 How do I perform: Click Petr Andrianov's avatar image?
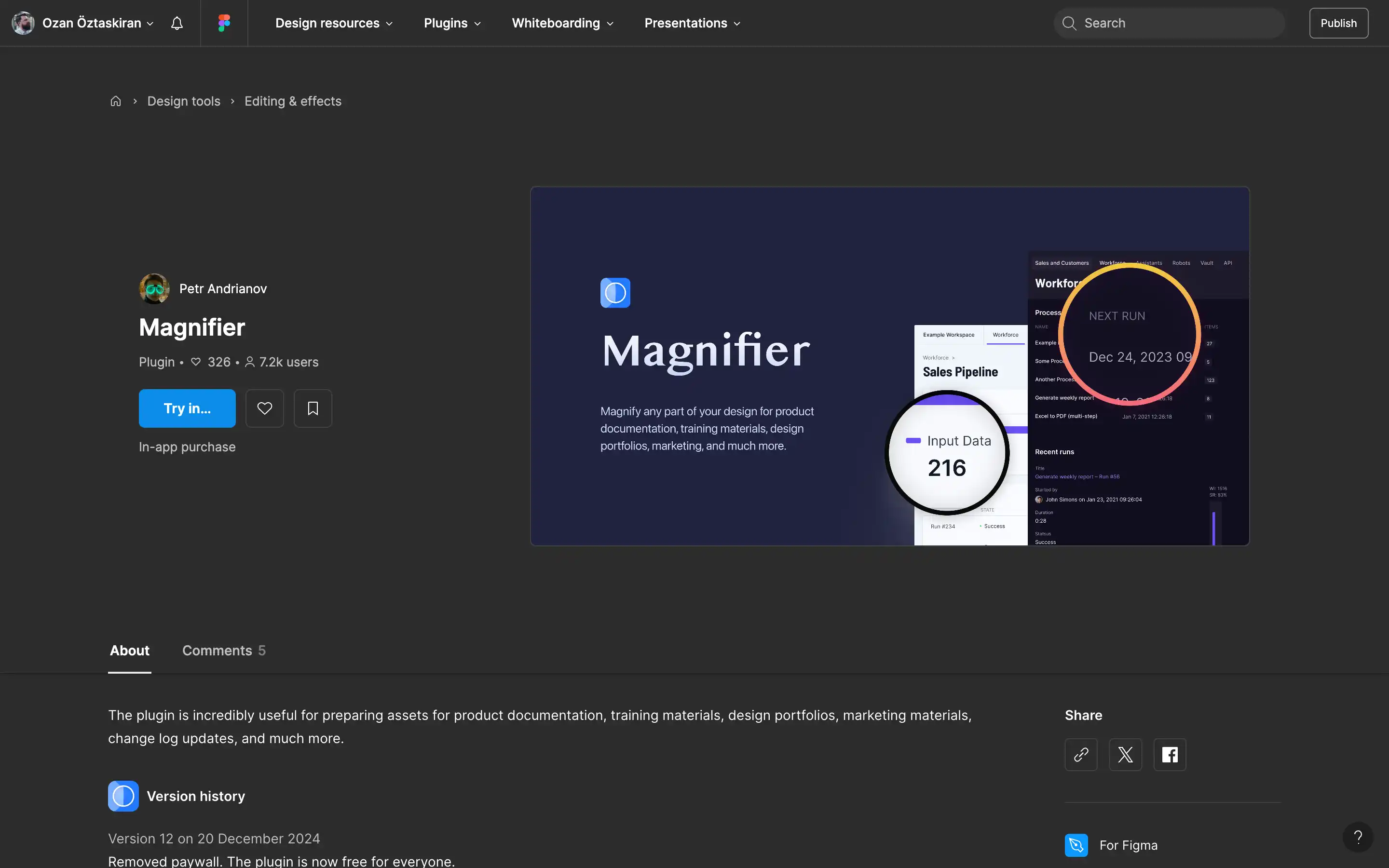pos(154,289)
